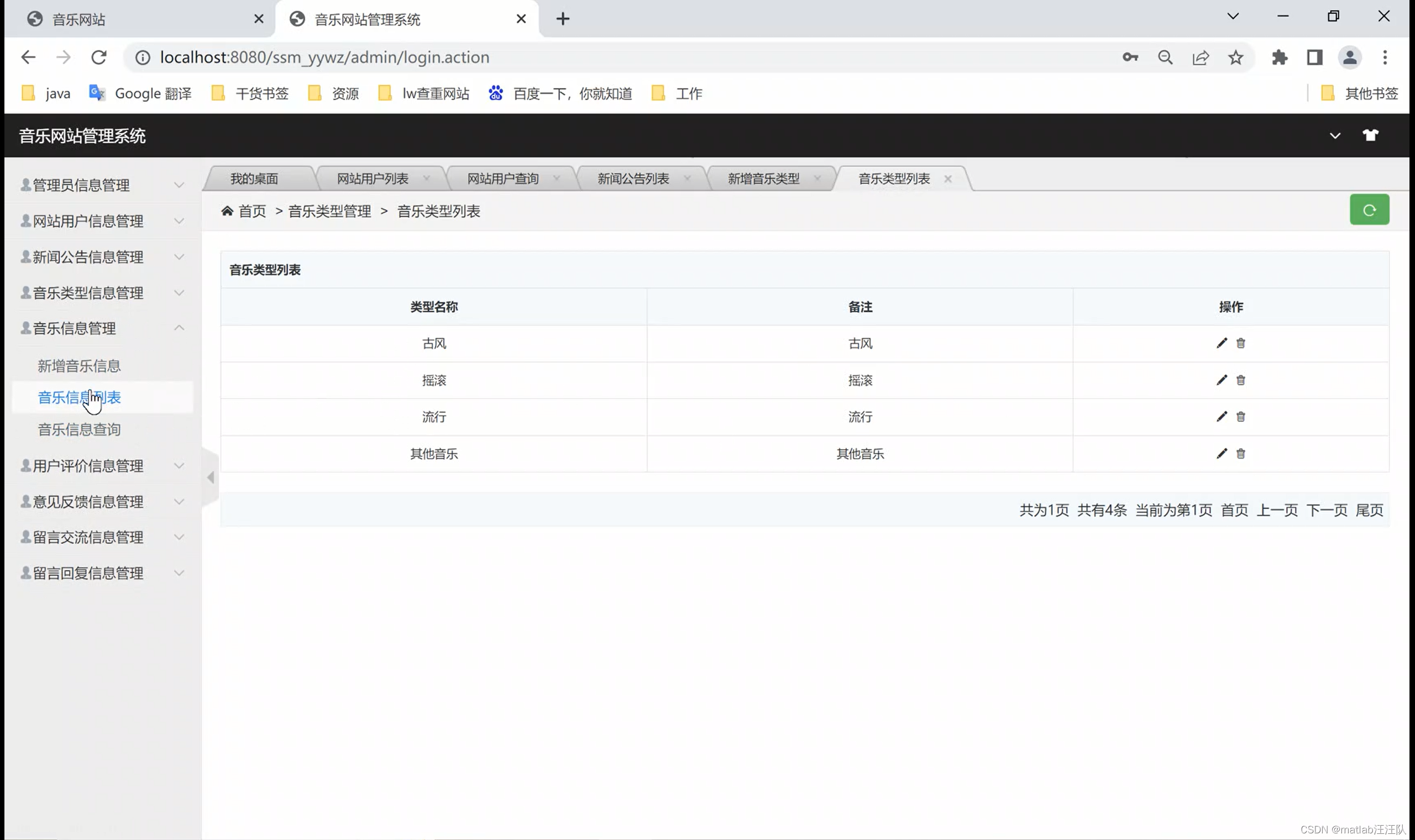Image resolution: width=1415 pixels, height=840 pixels.
Task: Open the skin theme shirt icon
Action: [x=1370, y=135]
